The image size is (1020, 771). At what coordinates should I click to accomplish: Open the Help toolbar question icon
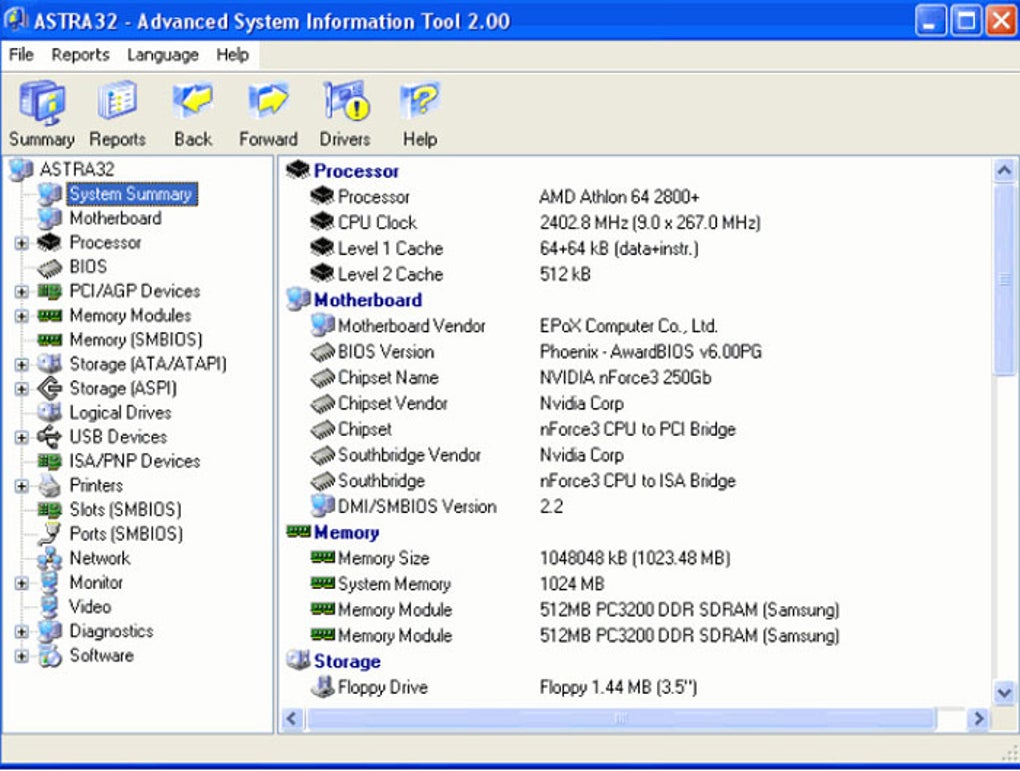[420, 101]
